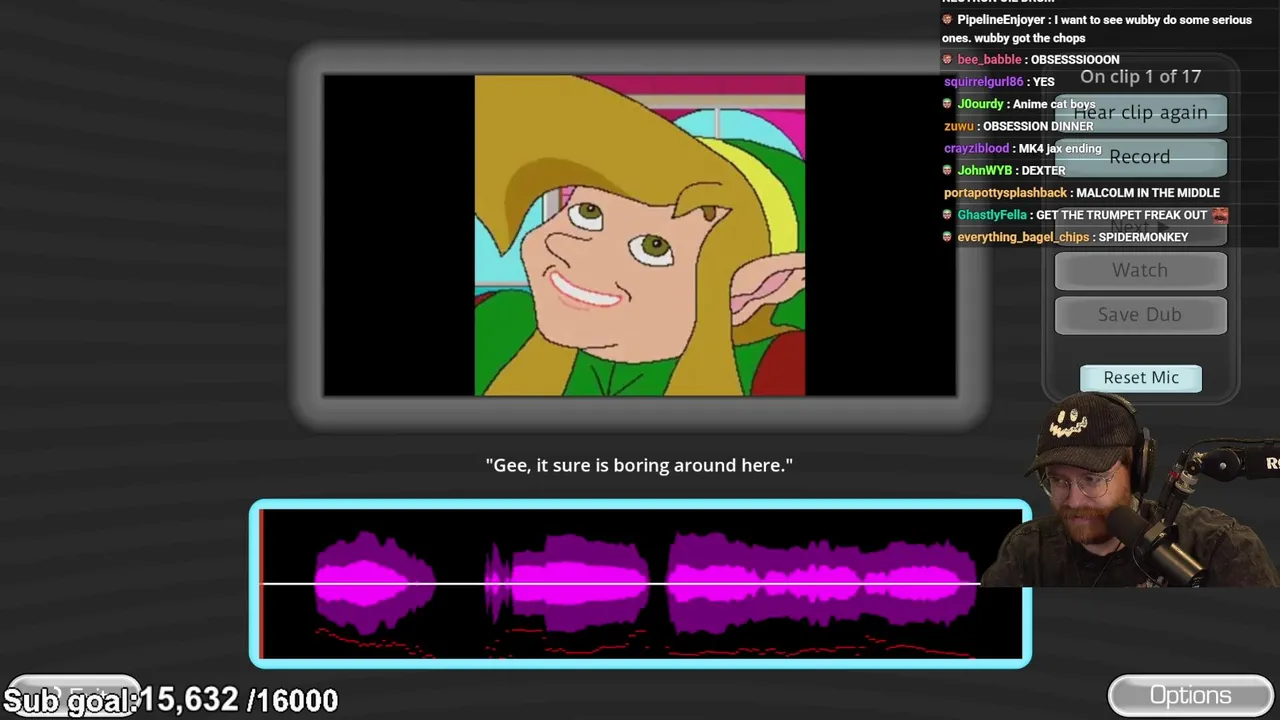Click the badge icon beside J0ourdy
The width and height of the screenshot is (1280, 720).
(x=948, y=104)
